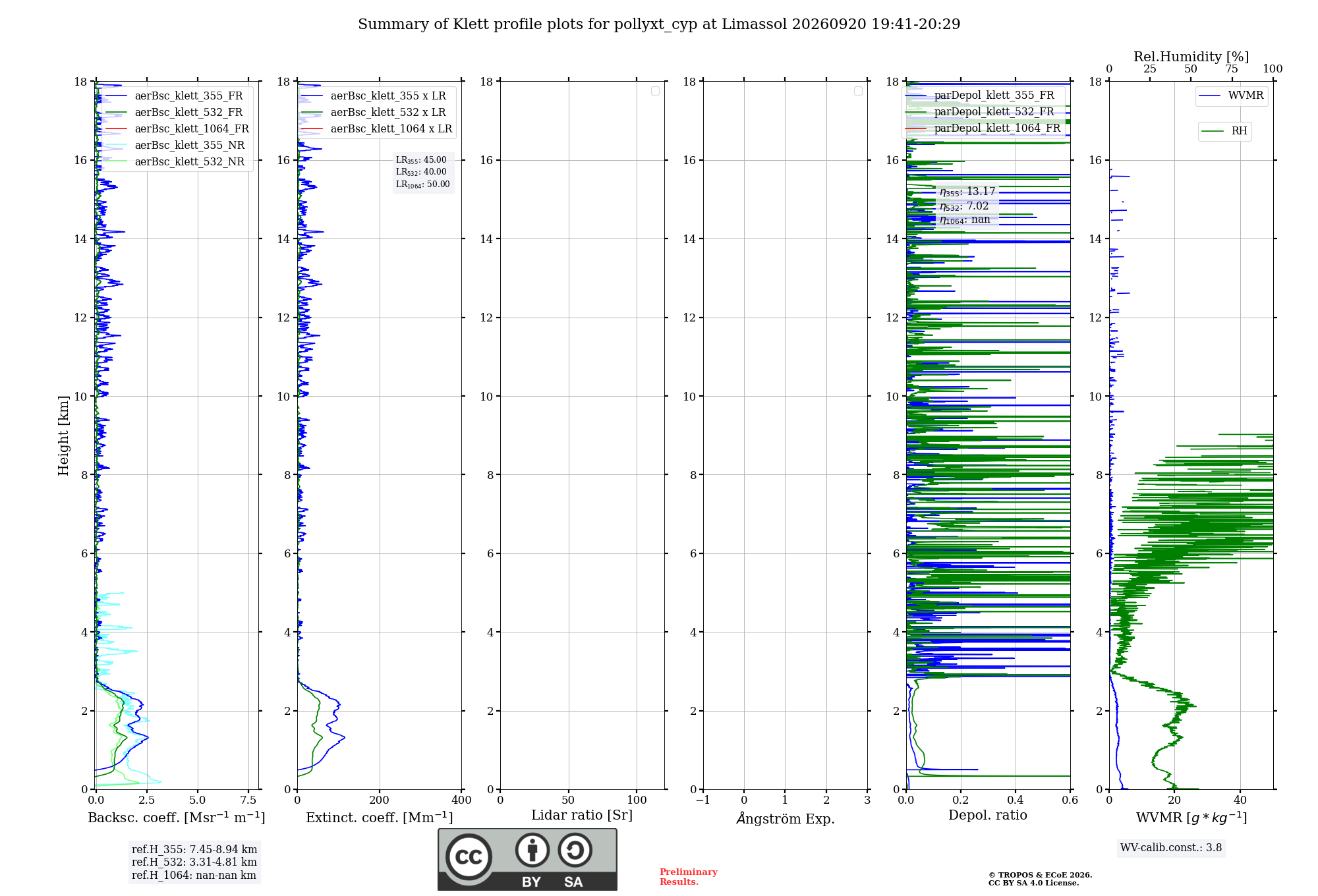Click the red 'Preliminary Results.' notice
Screen dimensions: 1318x896
point(689,877)
